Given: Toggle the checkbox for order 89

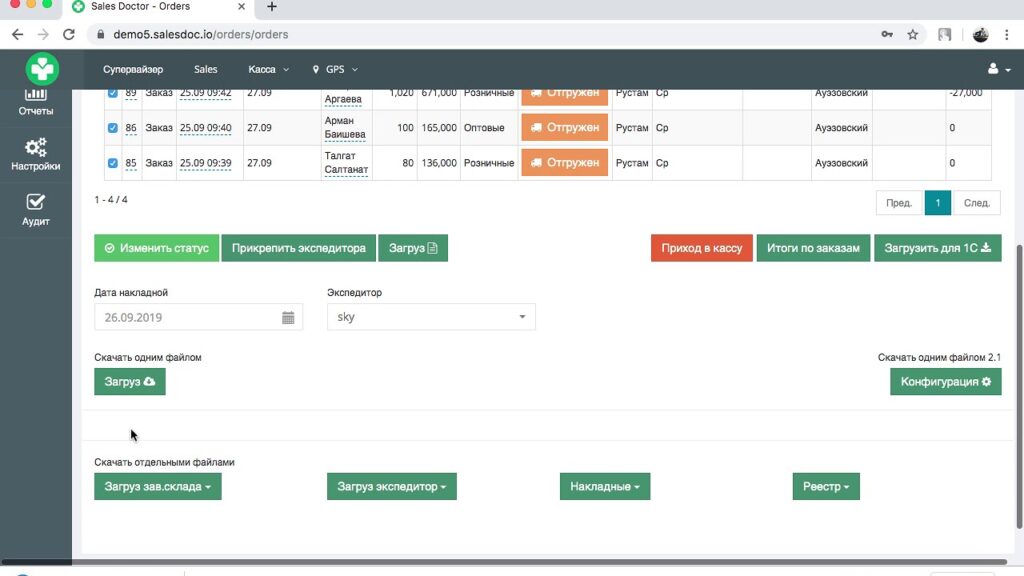Looking at the screenshot, I should click(112, 93).
